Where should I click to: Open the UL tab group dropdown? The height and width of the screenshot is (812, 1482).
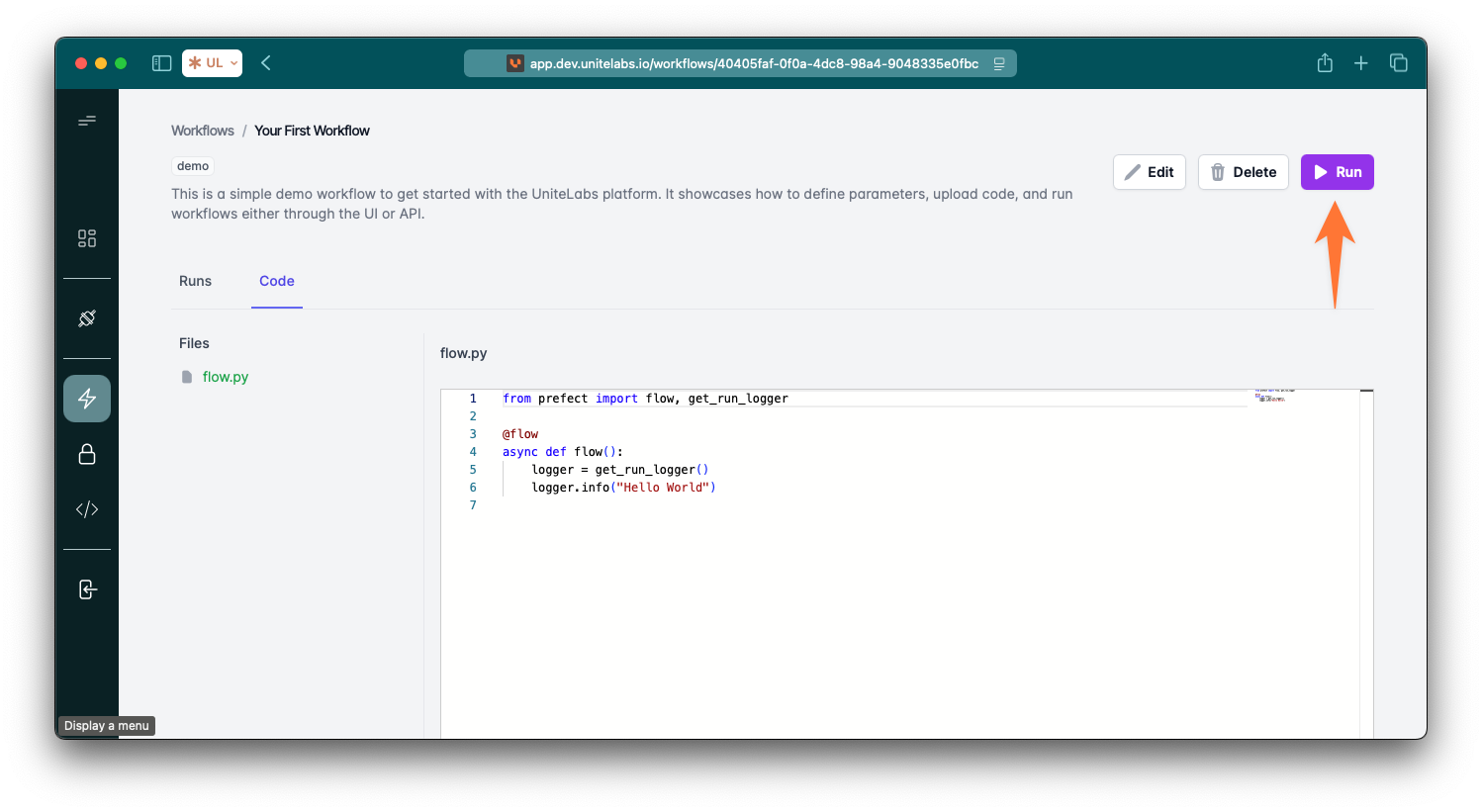tap(213, 63)
